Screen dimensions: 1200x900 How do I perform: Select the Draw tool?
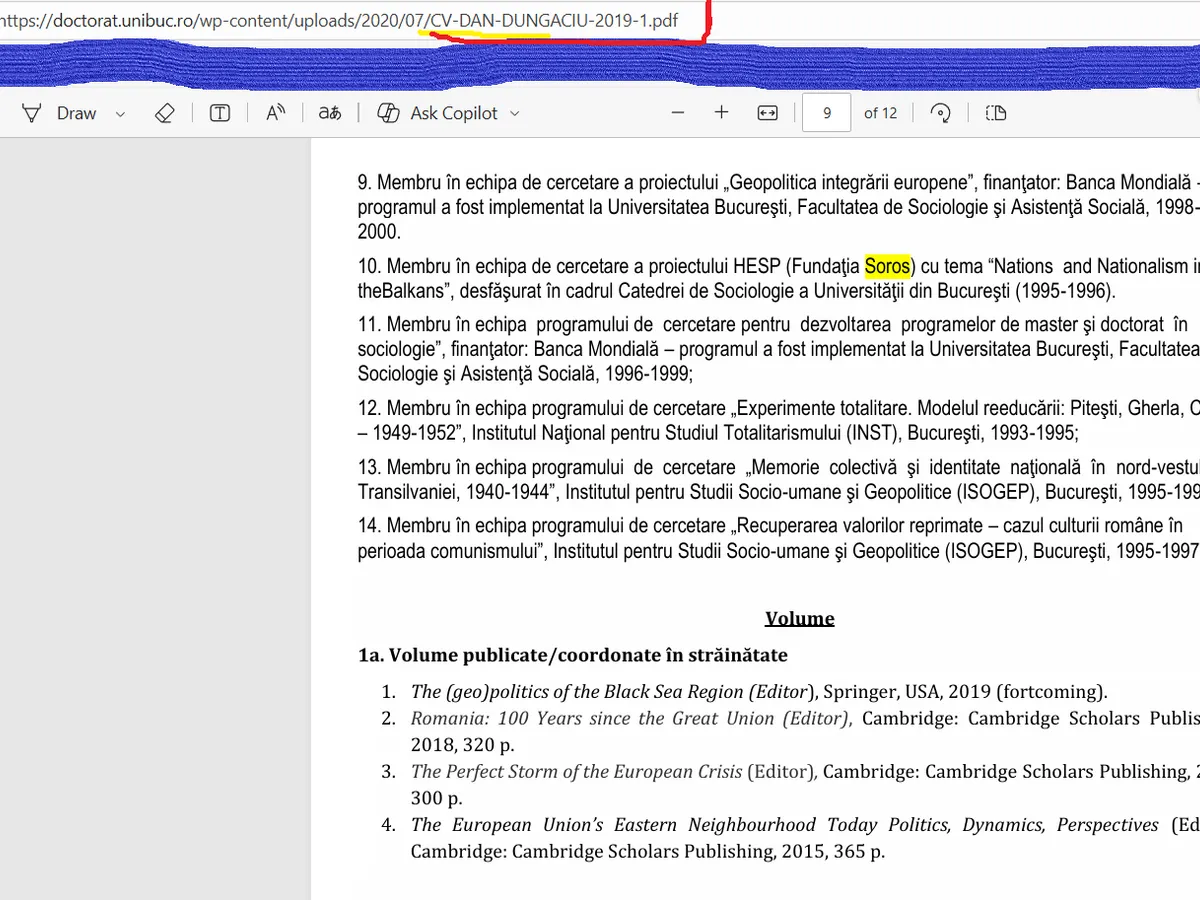(60, 113)
